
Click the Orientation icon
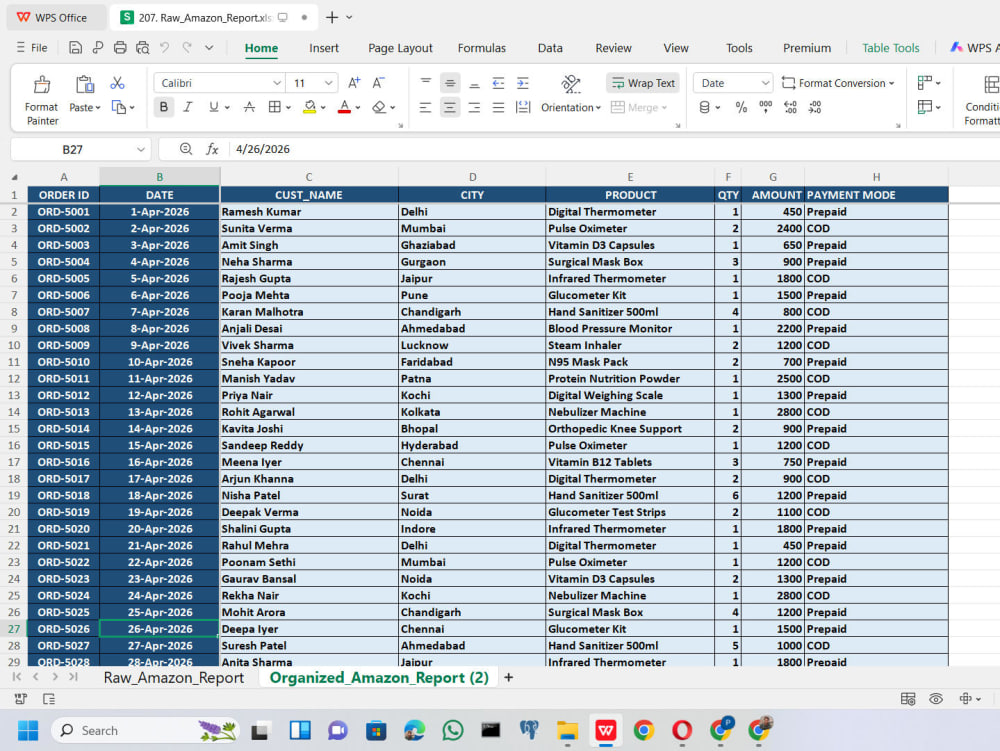click(571, 83)
